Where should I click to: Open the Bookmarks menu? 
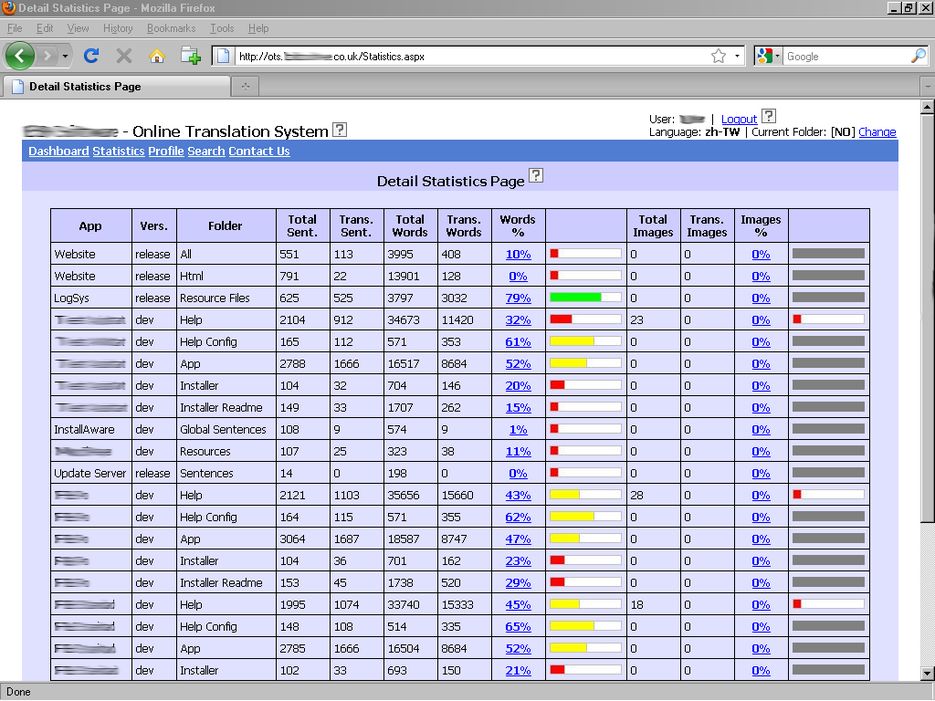171,28
